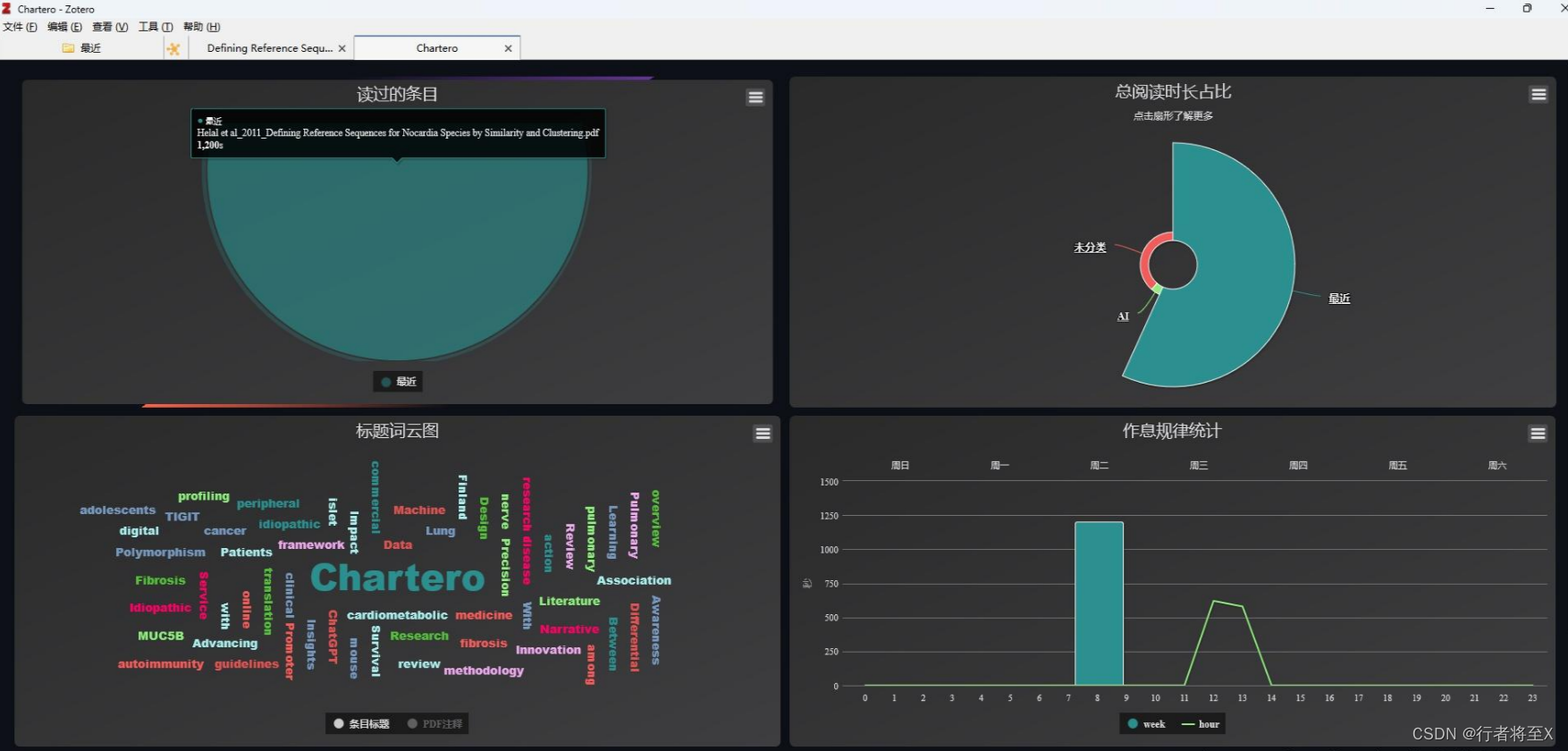The width and height of the screenshot is (1568, 751).
Task: Click the Zotero logo in the title bar
Action: (6, 8)
